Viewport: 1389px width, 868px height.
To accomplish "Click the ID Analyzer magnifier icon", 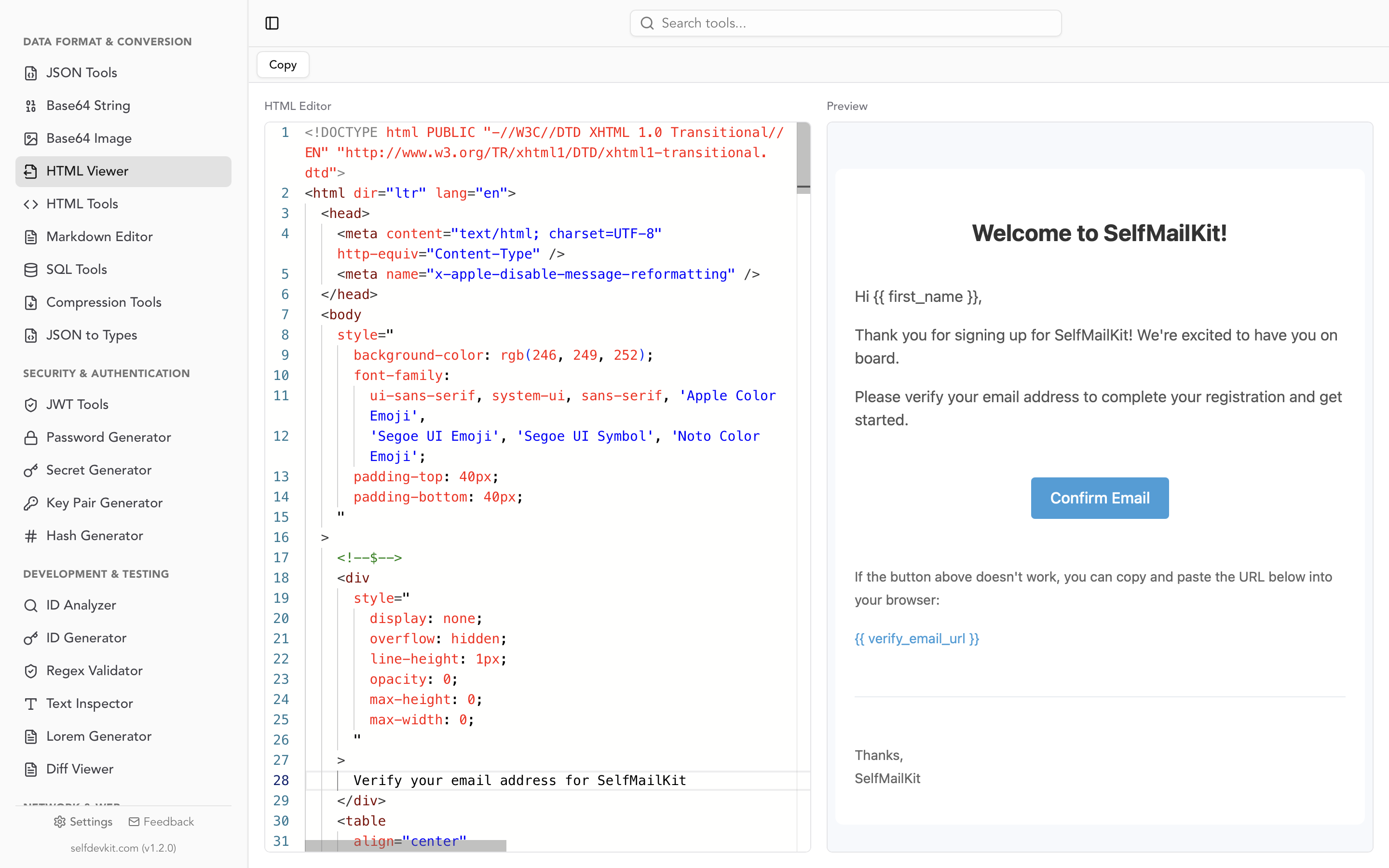I will pos(31,605).
